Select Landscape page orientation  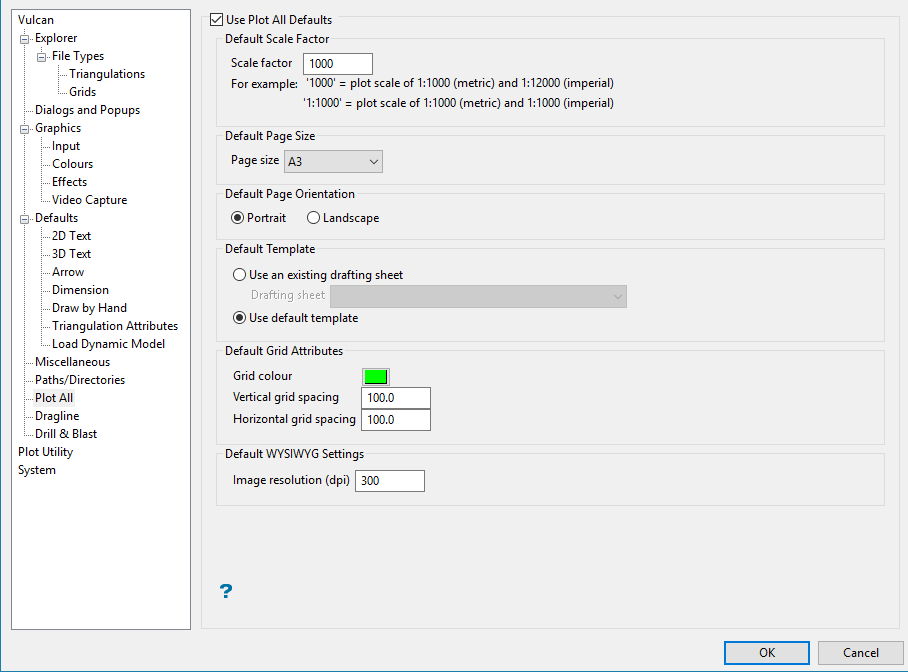click(313, 218)
